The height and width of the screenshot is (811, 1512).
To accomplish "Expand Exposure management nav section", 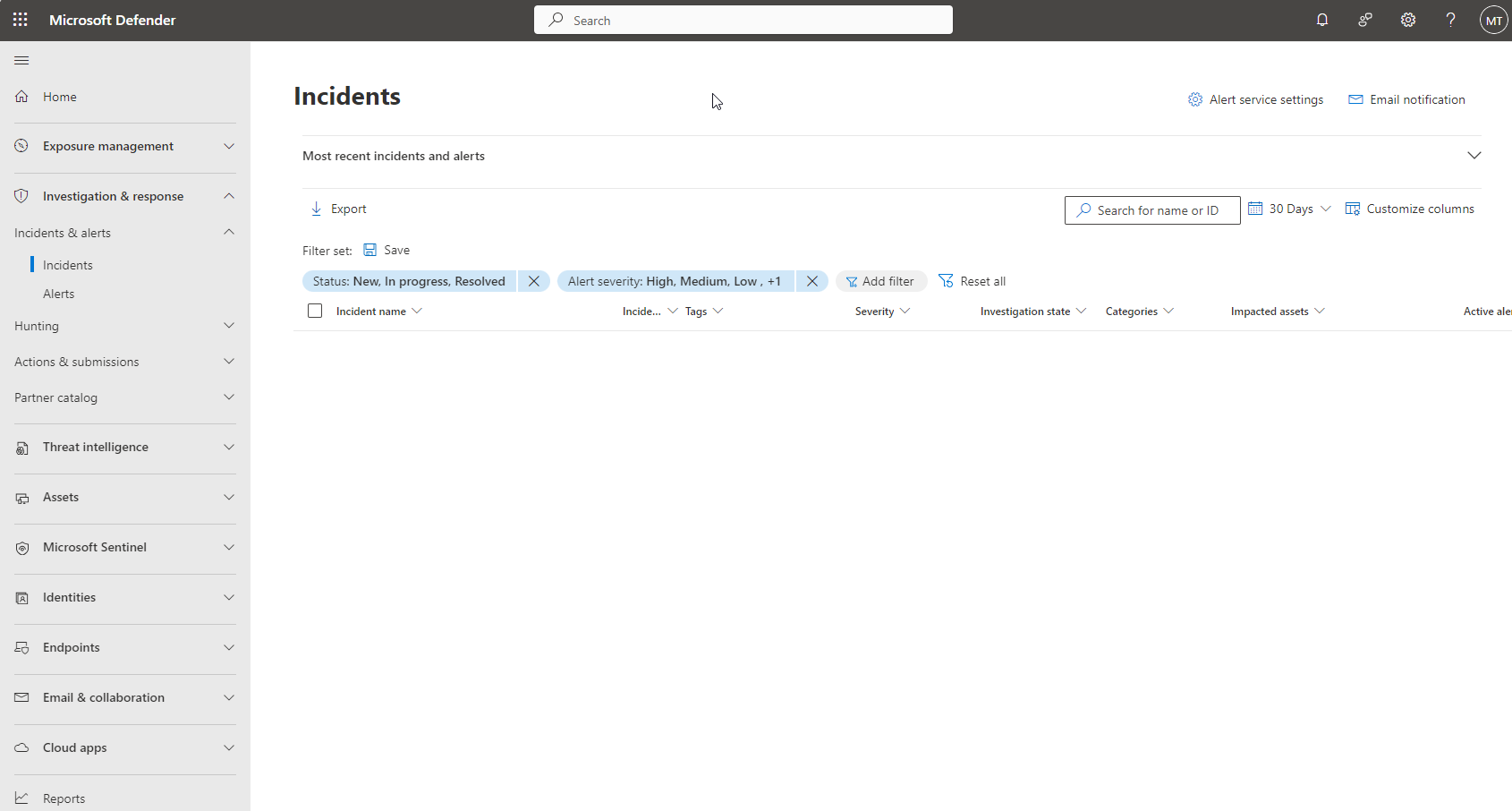I will [229, 146].
